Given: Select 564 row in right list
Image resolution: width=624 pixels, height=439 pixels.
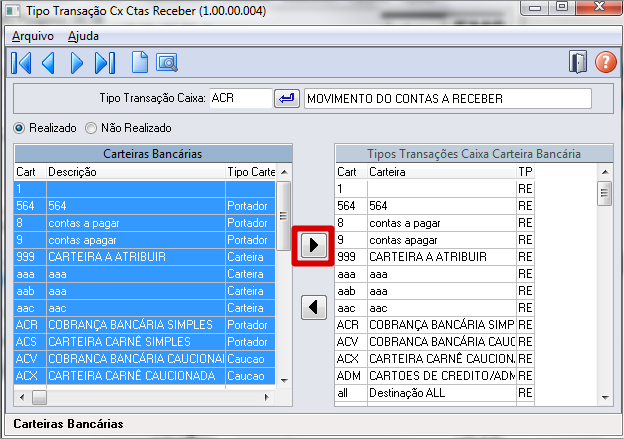Looking at the screenshot, I should click(435, 206).
